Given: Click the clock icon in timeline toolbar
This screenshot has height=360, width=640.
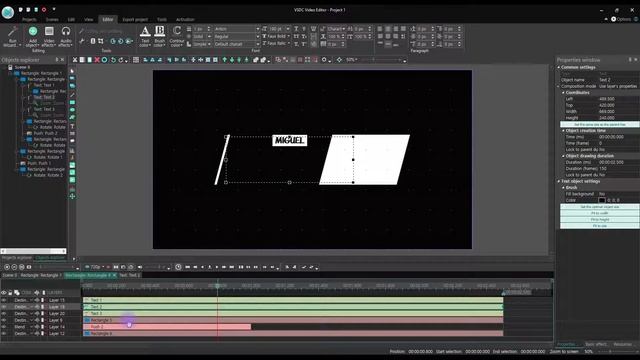Looking at the screenshot, I should (x=178, y=267).
